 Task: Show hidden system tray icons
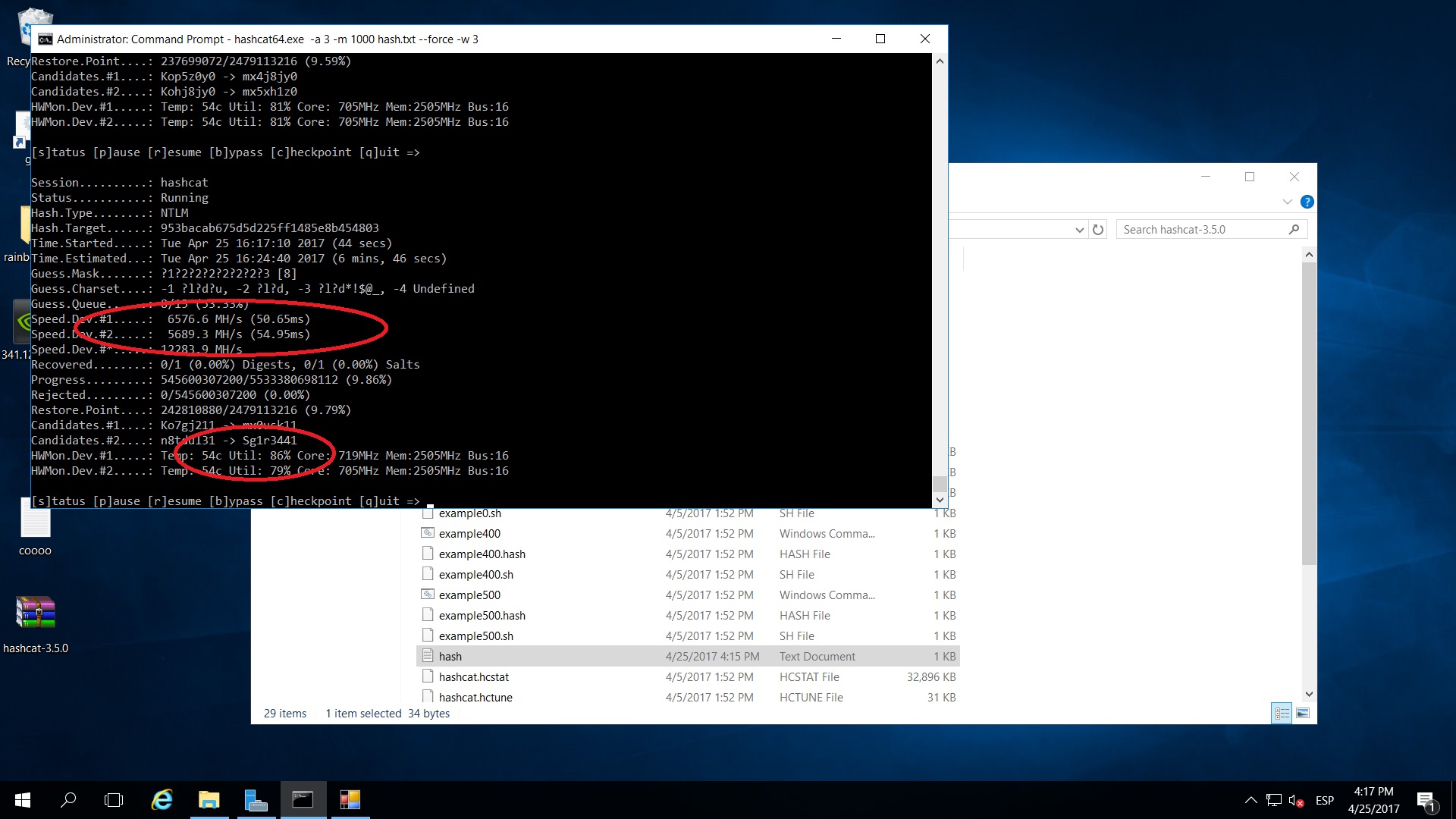pos(1250,800)
